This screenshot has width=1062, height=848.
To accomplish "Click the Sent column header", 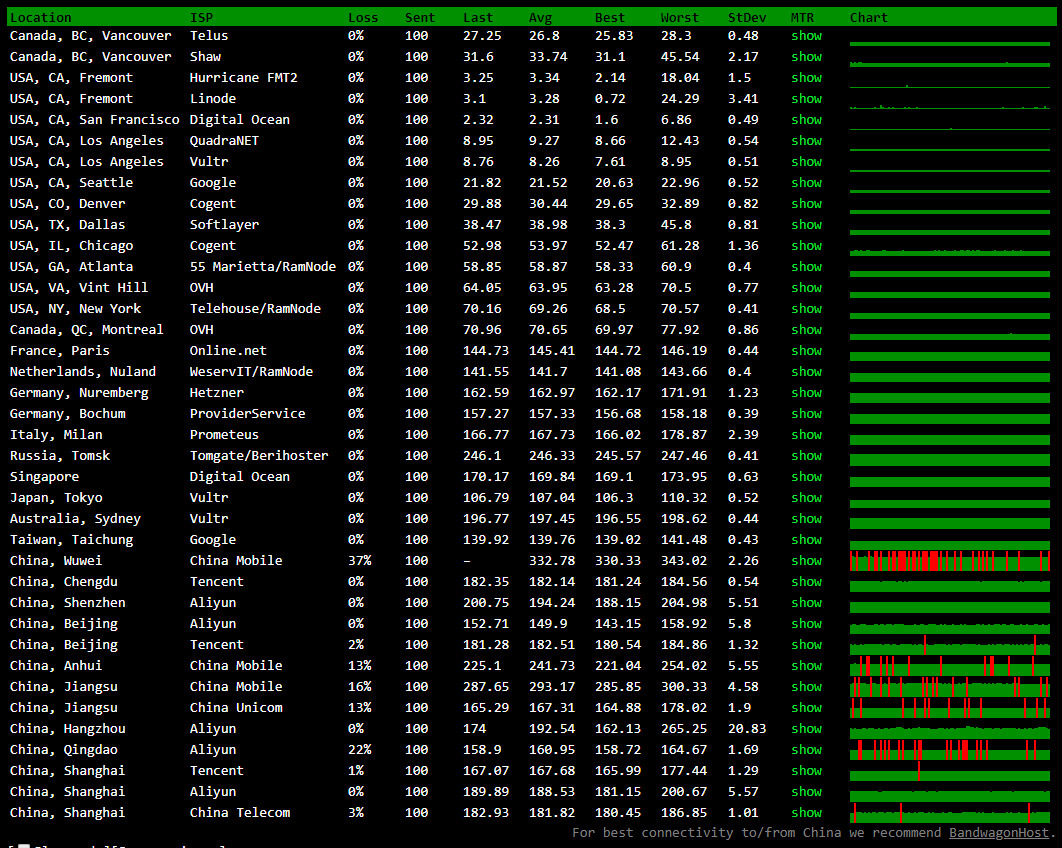I will tap(420, 18).
